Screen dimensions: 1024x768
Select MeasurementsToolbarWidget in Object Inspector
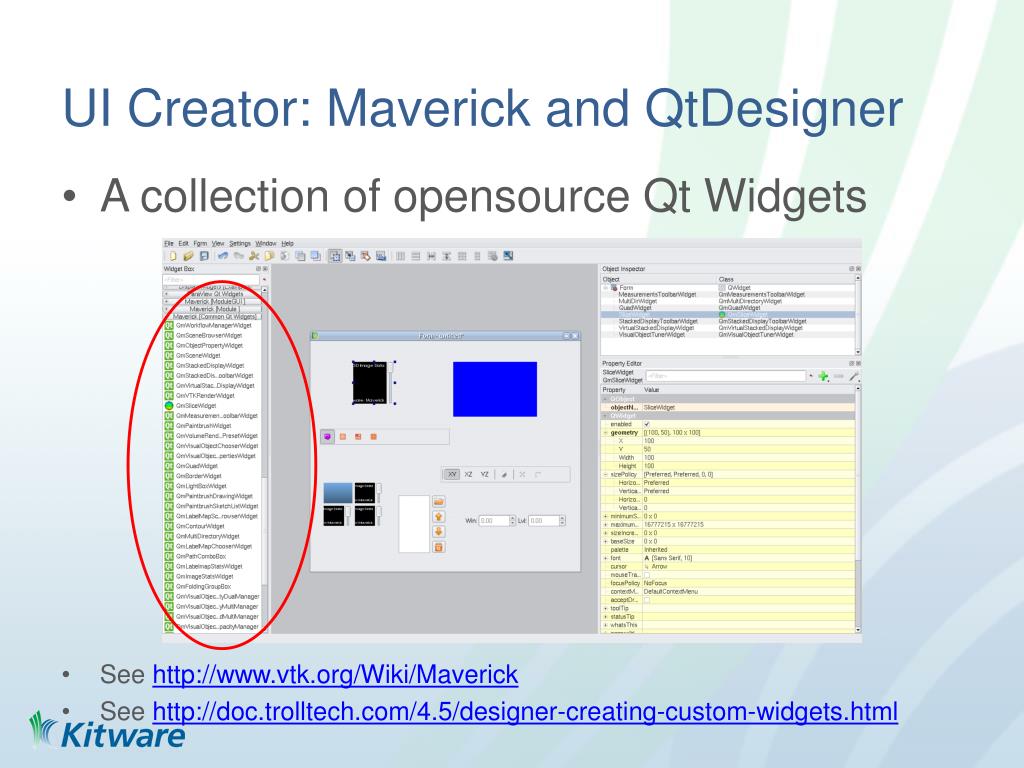657,295
